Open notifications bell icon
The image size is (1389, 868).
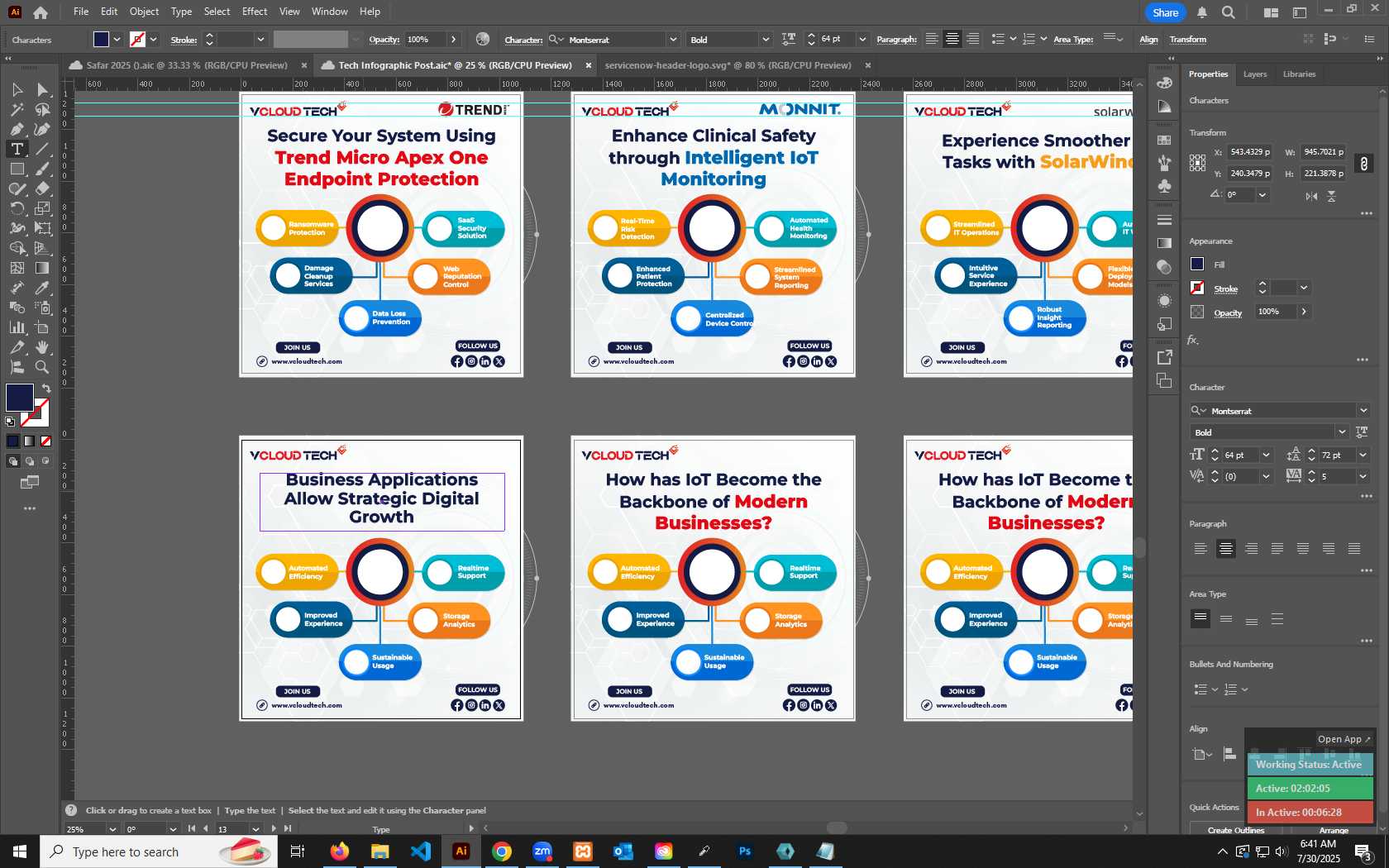tap(1202, 12)
